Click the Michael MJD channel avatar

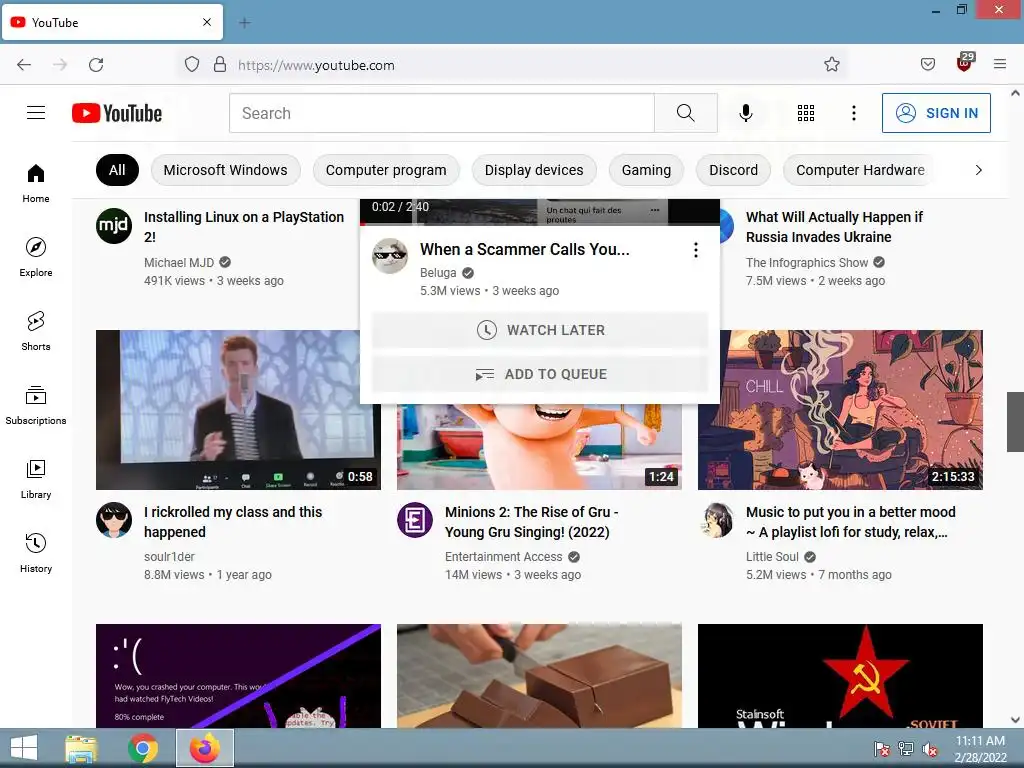(x=114, y=226)
